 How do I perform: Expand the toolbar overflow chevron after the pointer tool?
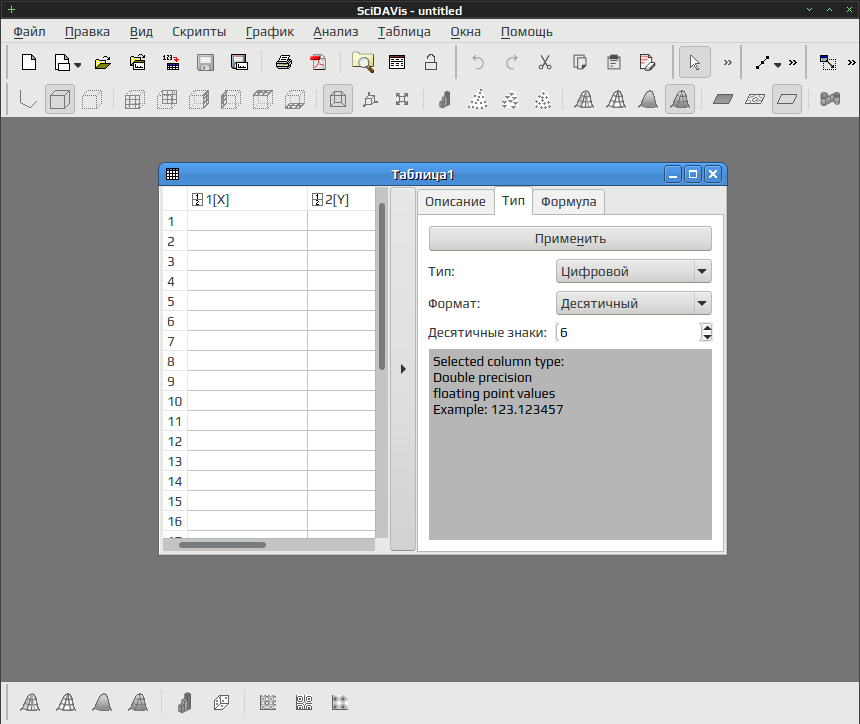click(728, 63)
